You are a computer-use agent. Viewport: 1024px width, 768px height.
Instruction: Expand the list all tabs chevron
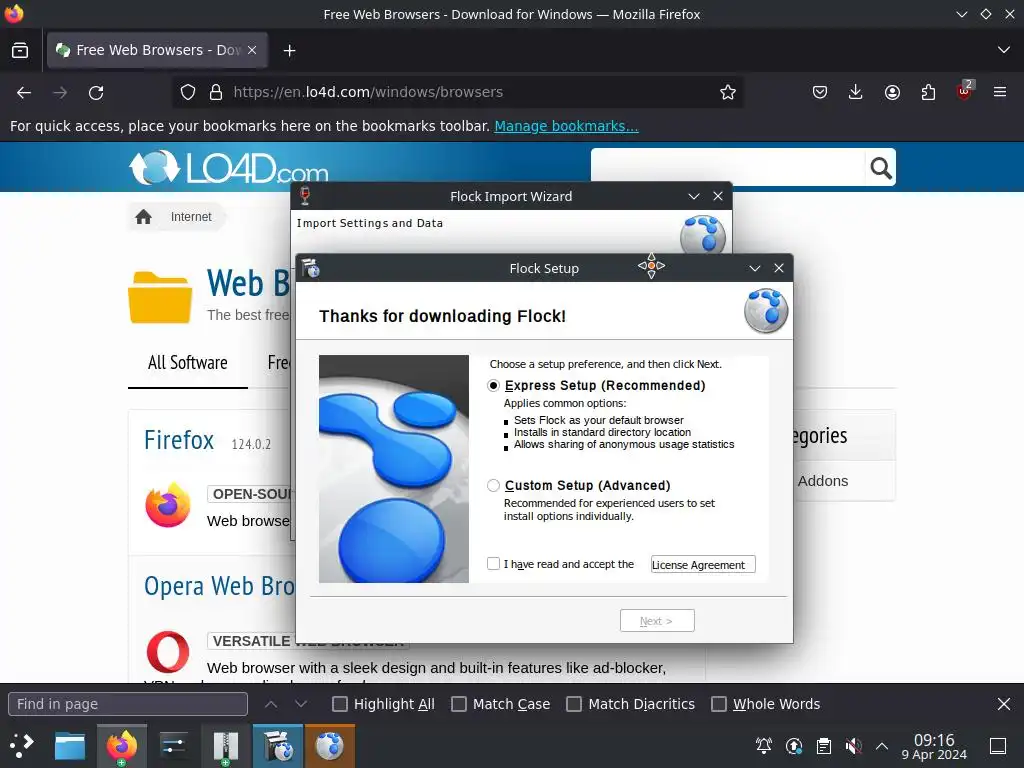tap(1004, 50)
